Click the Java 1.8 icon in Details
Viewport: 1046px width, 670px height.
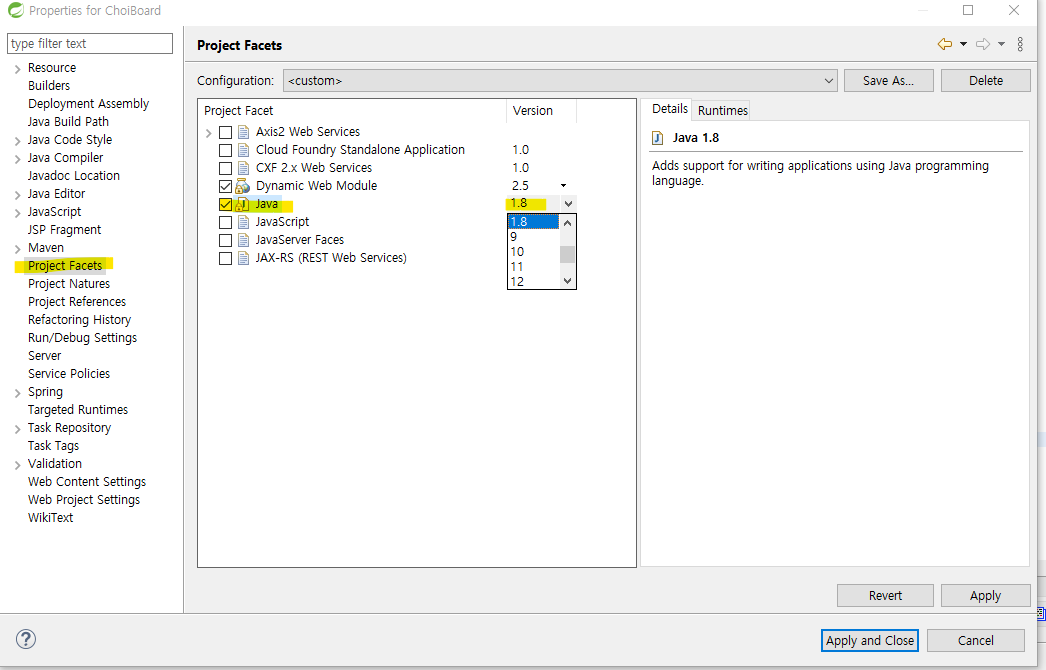click(x=657, y=137)
